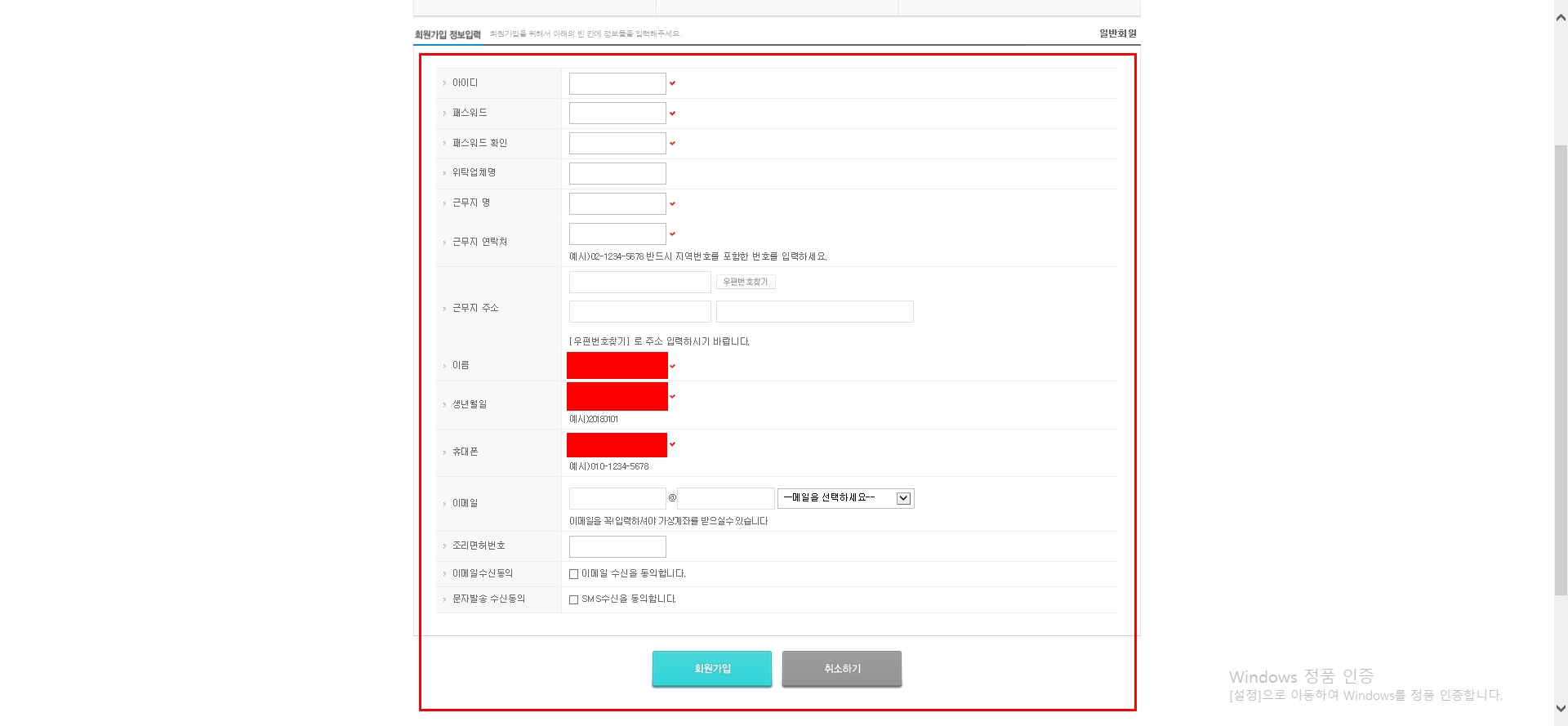This screenshot has height=726, width=1568.
Task: Click the postal code field beside 우편번호찾기
Action: (640, 282)
